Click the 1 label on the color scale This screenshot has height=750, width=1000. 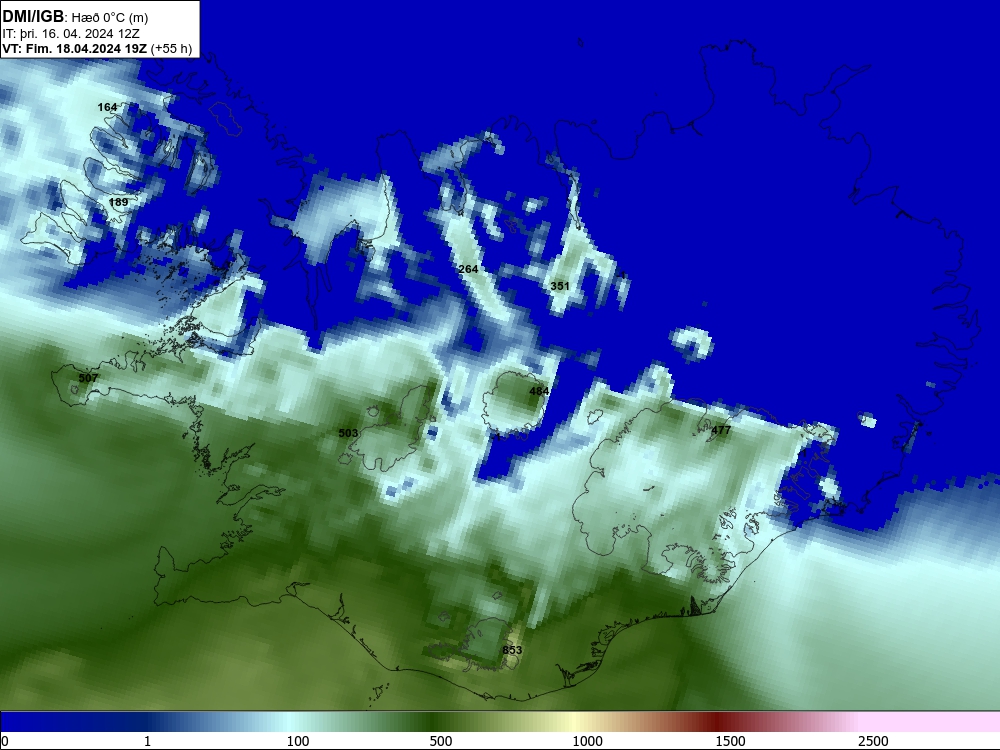[x=147, y=741]
